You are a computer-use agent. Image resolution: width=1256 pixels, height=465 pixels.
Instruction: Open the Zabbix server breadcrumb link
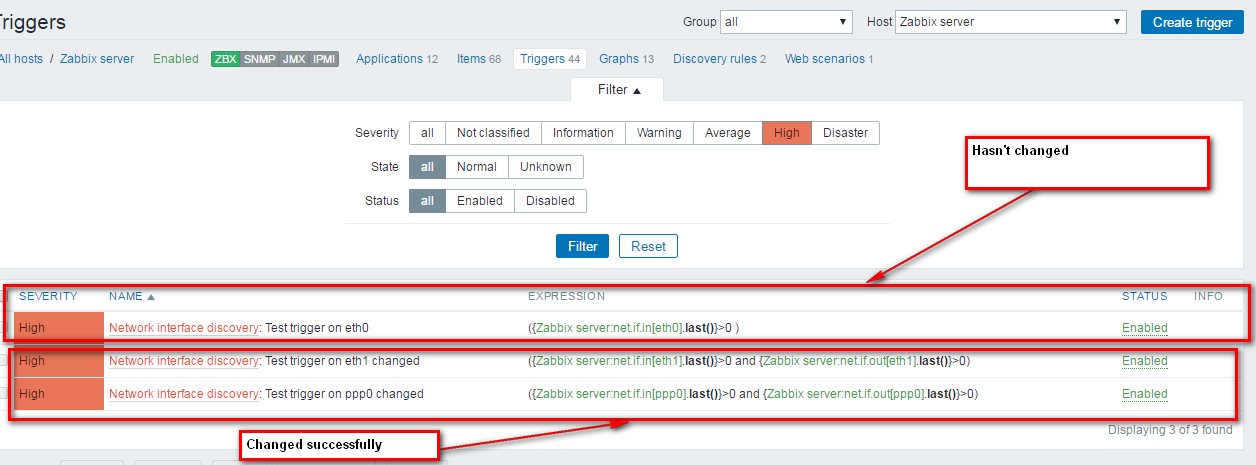pos(97,59)
